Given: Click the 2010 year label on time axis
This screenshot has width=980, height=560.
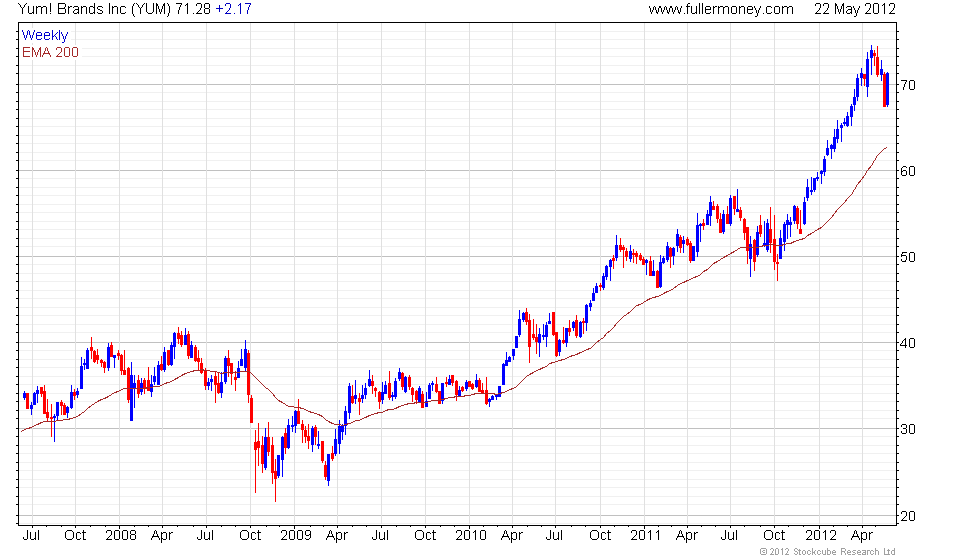Looking at the screenshot, I should pyautogui.click(x=471, y=536).
